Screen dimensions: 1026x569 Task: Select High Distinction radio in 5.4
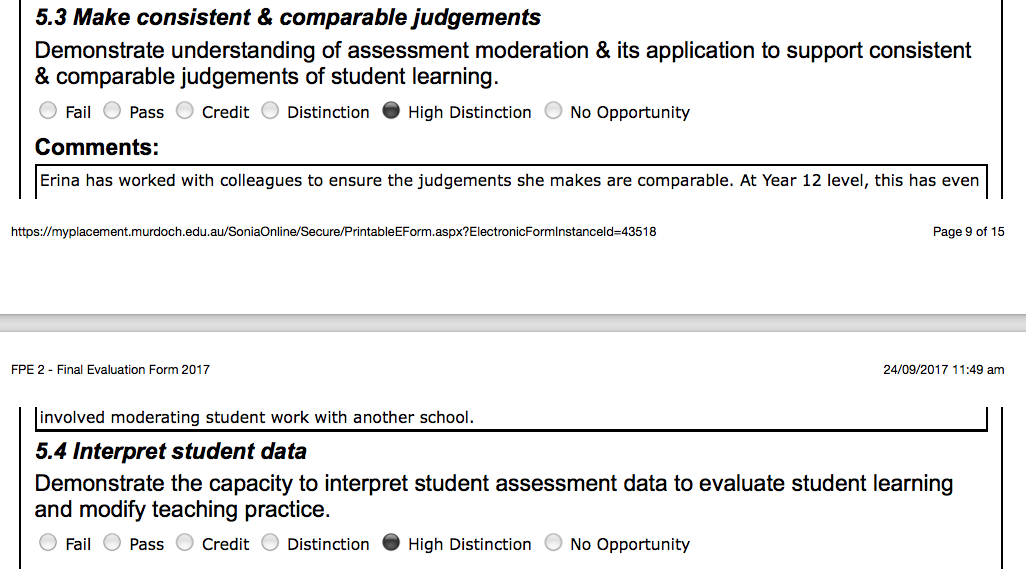[391, 542]
